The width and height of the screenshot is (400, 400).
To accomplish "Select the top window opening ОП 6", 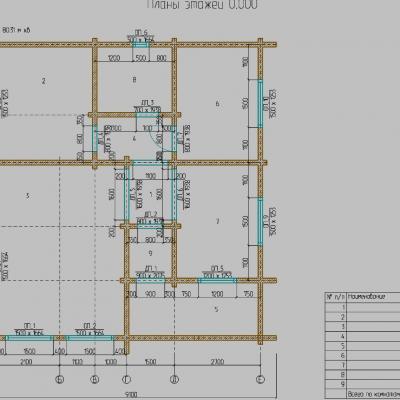I will point(141,44).
